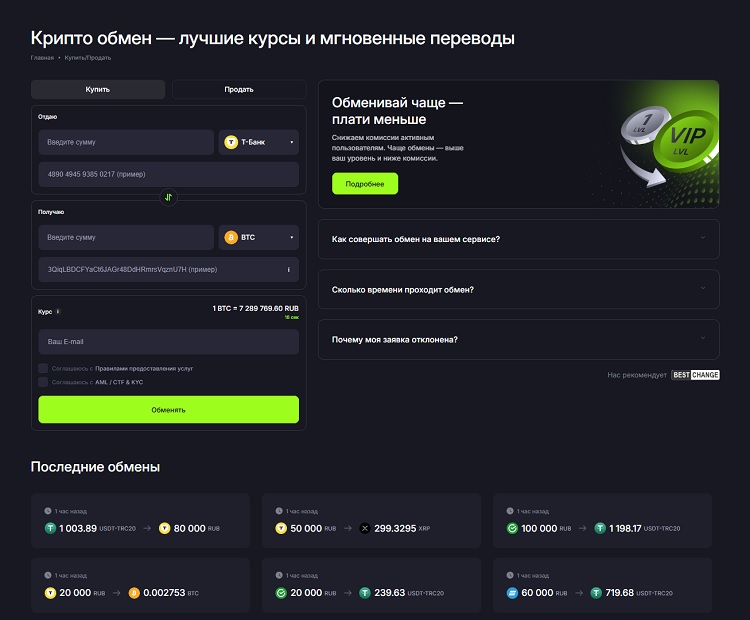Check the AML / CTF & KYC agreement box
Image resolution: width=750 pixels, height=620 pixels.
[43, 382]
